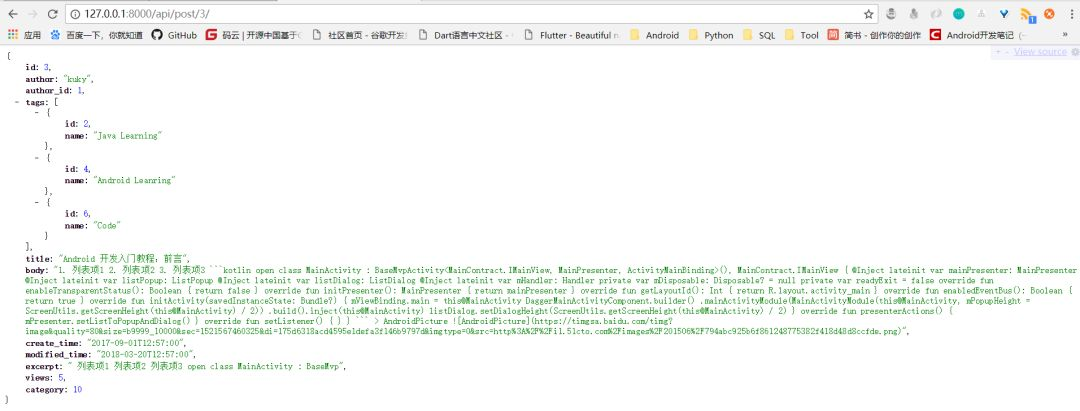Open the Tool bookmarks folder
The width and height of the screenshot is (1080, 411).
[802, 35]
